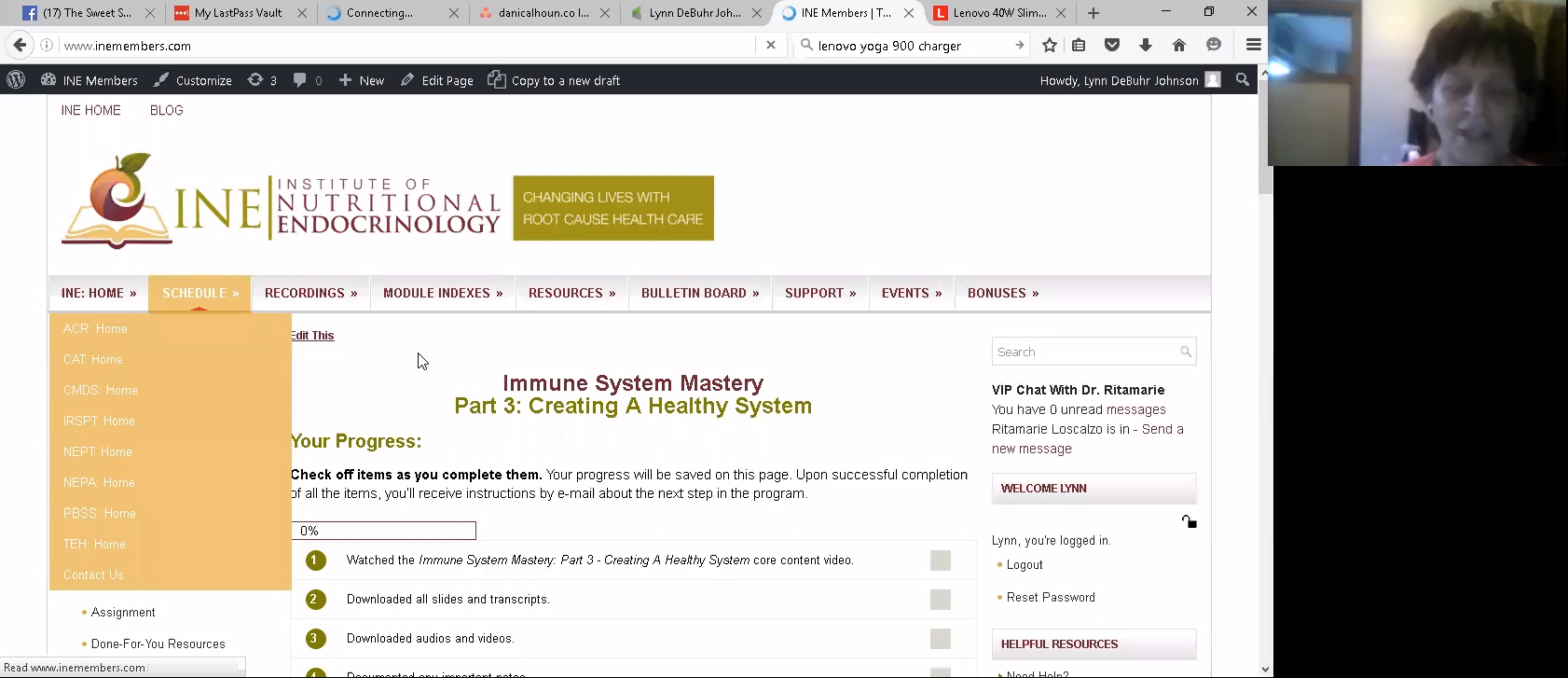
Task: Go to the browser home icon
Action: 1179,45
